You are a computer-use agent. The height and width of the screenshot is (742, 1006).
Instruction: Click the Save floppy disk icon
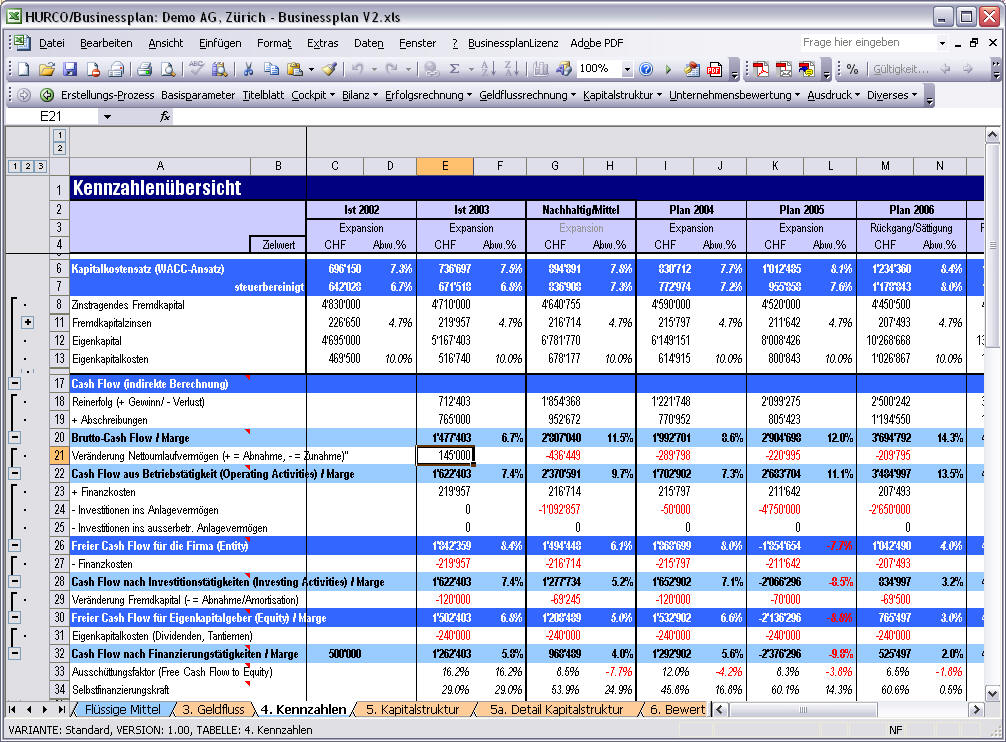pyautogui.click(x=70, y=69)
